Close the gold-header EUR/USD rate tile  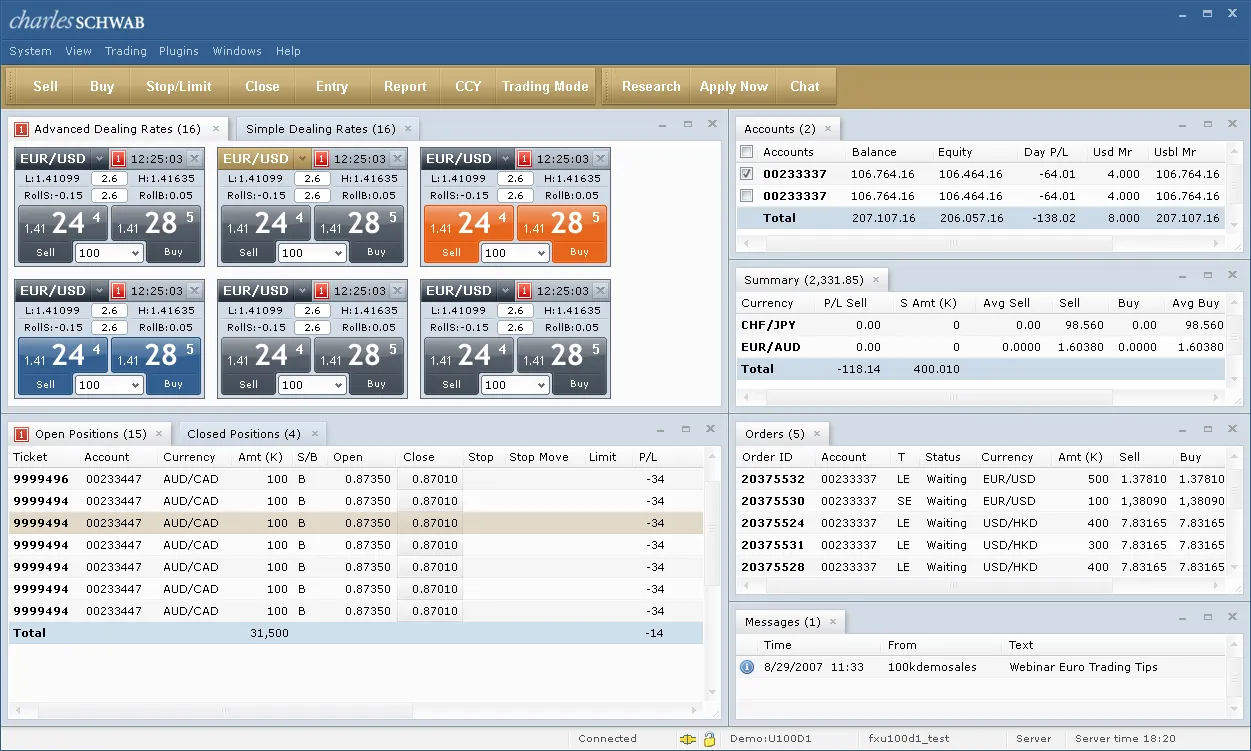[x=397, y=159]
